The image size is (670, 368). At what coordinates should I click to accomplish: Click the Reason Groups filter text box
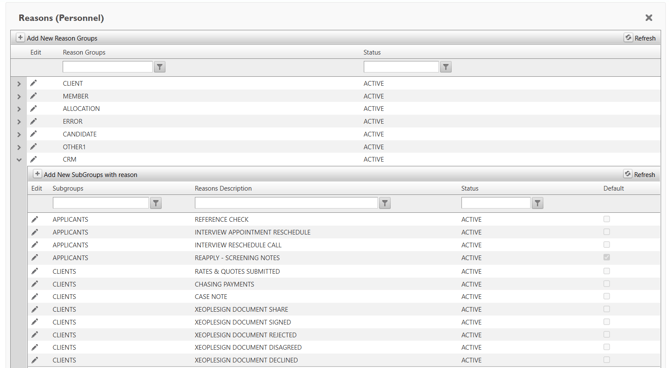(107, 67)
